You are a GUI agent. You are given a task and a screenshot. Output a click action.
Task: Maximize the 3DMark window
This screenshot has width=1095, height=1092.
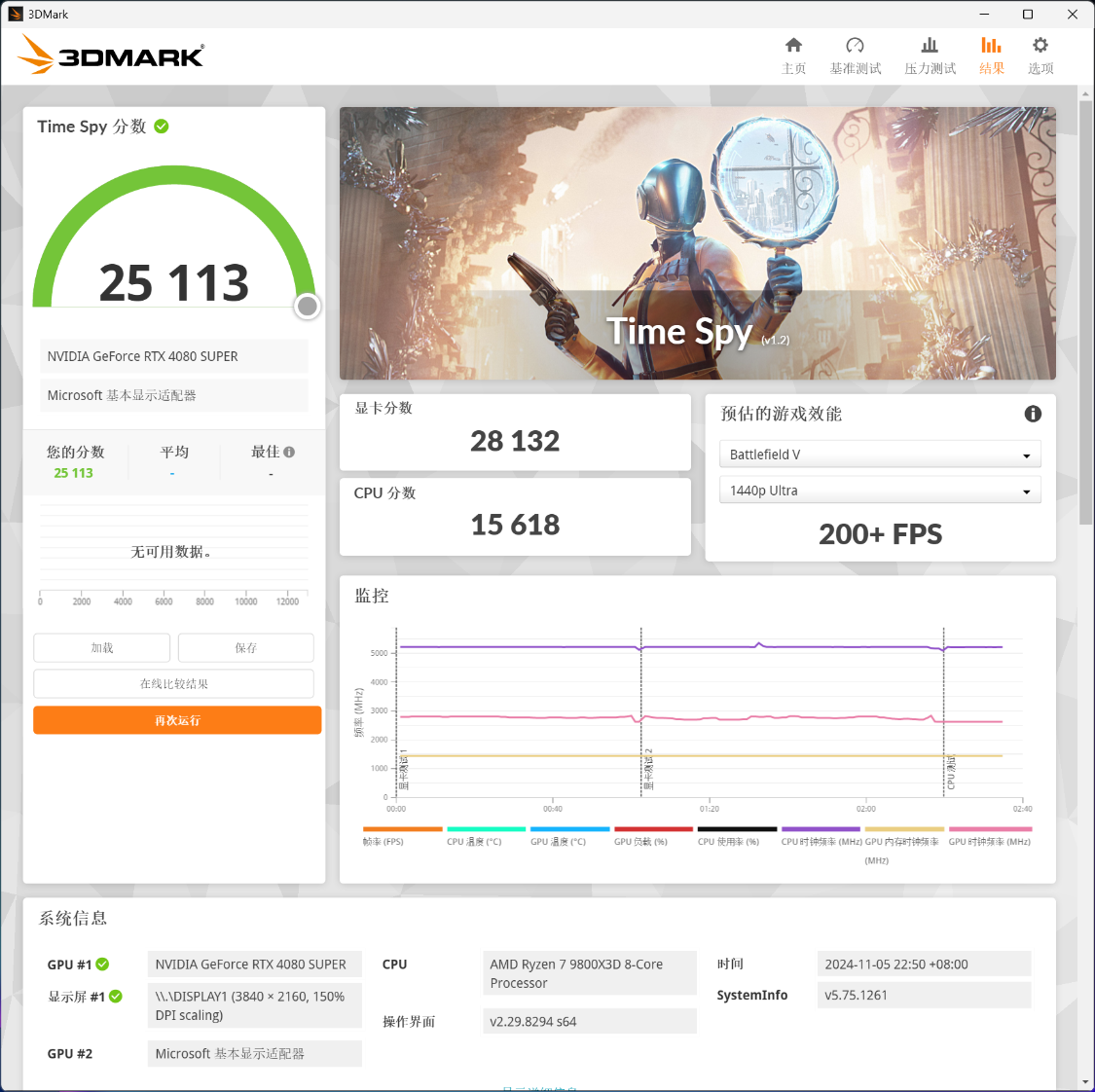point(1028,14)
